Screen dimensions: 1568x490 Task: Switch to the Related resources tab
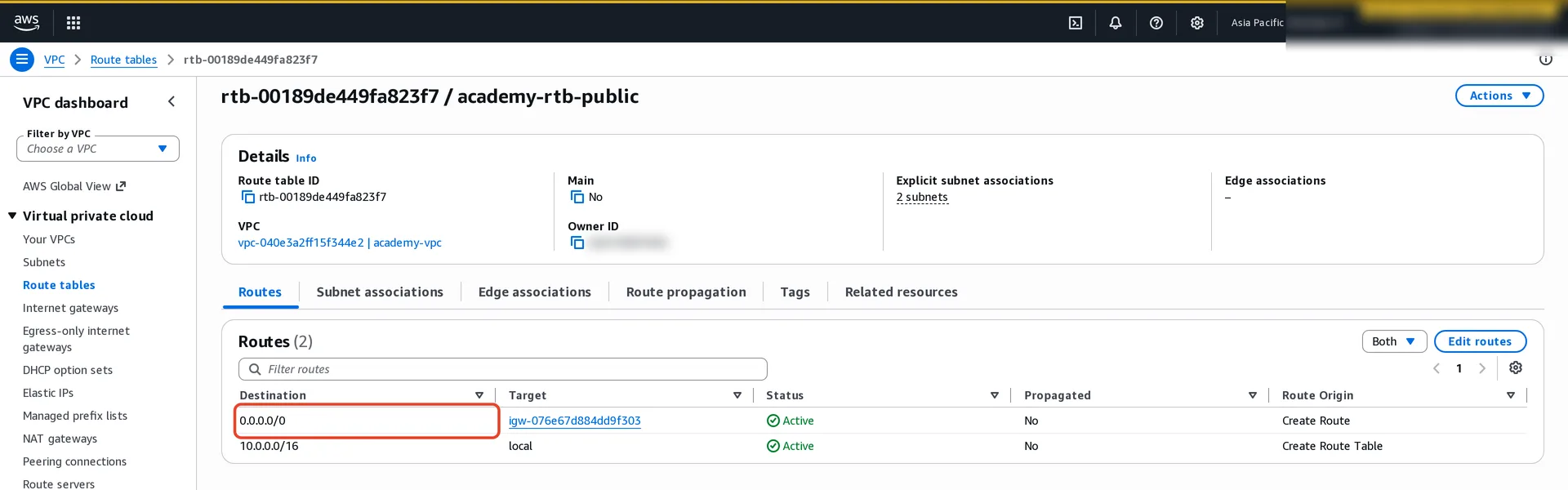point(902,292)
